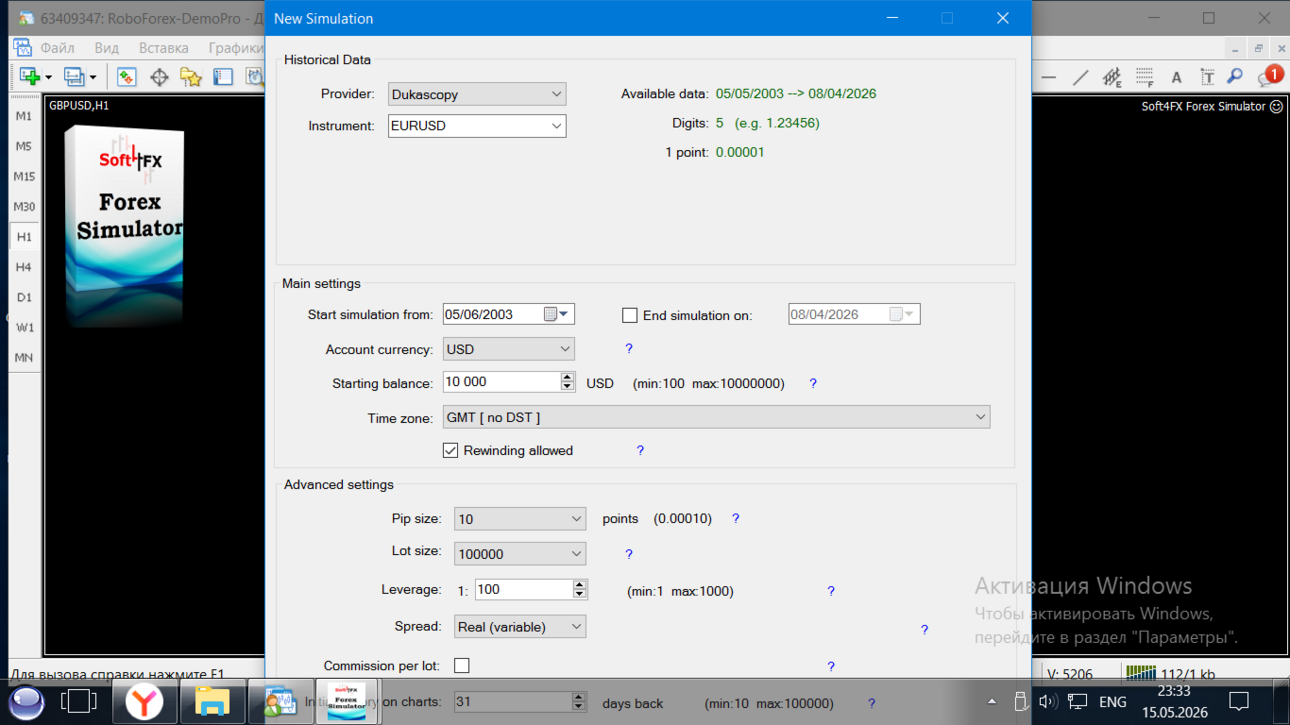The width and height of the screenshot is (1290, 725).
Task: Open the Provider dropdown
Action: pos(477,94)
